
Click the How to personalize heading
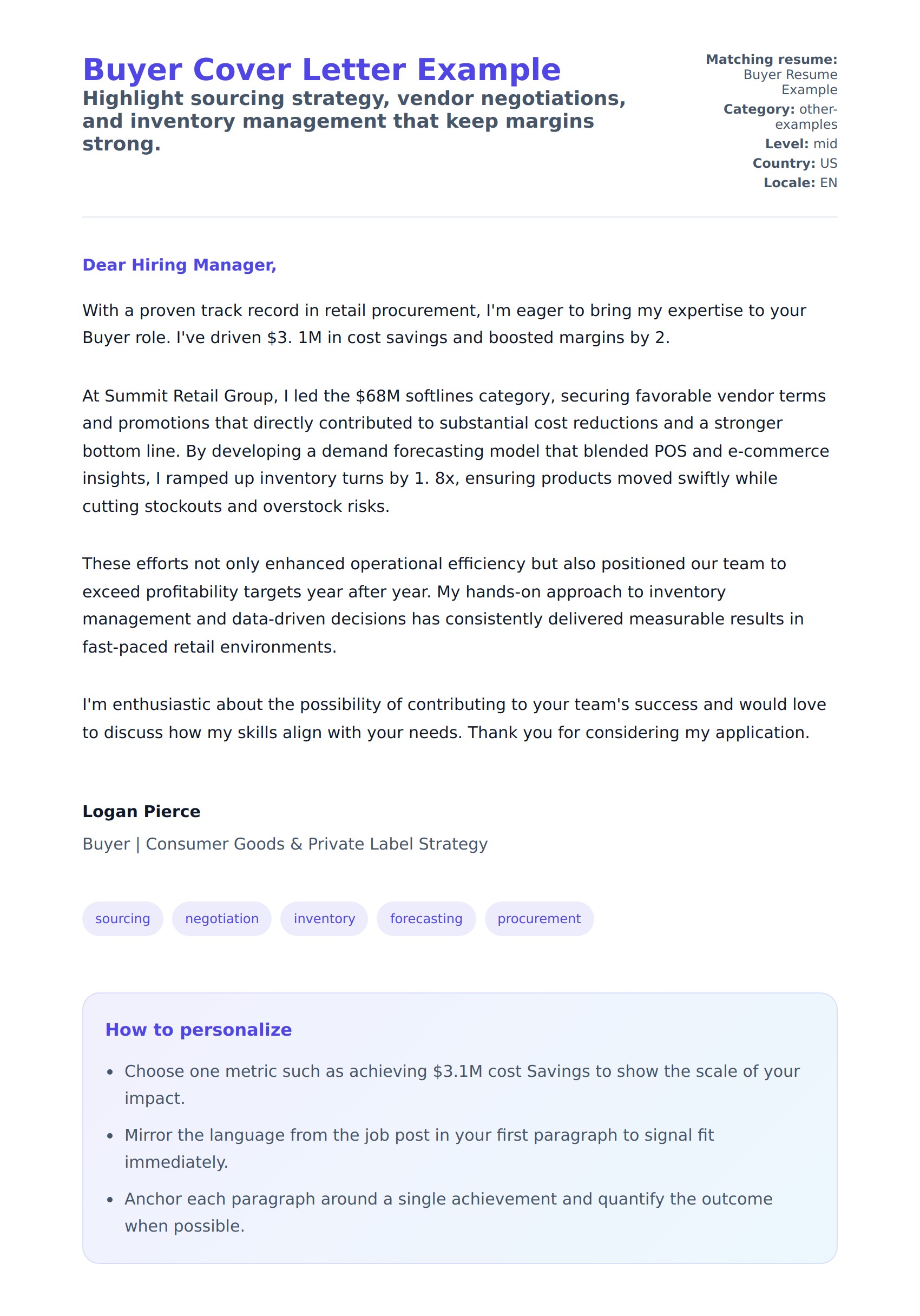(x=198, y=1029)
